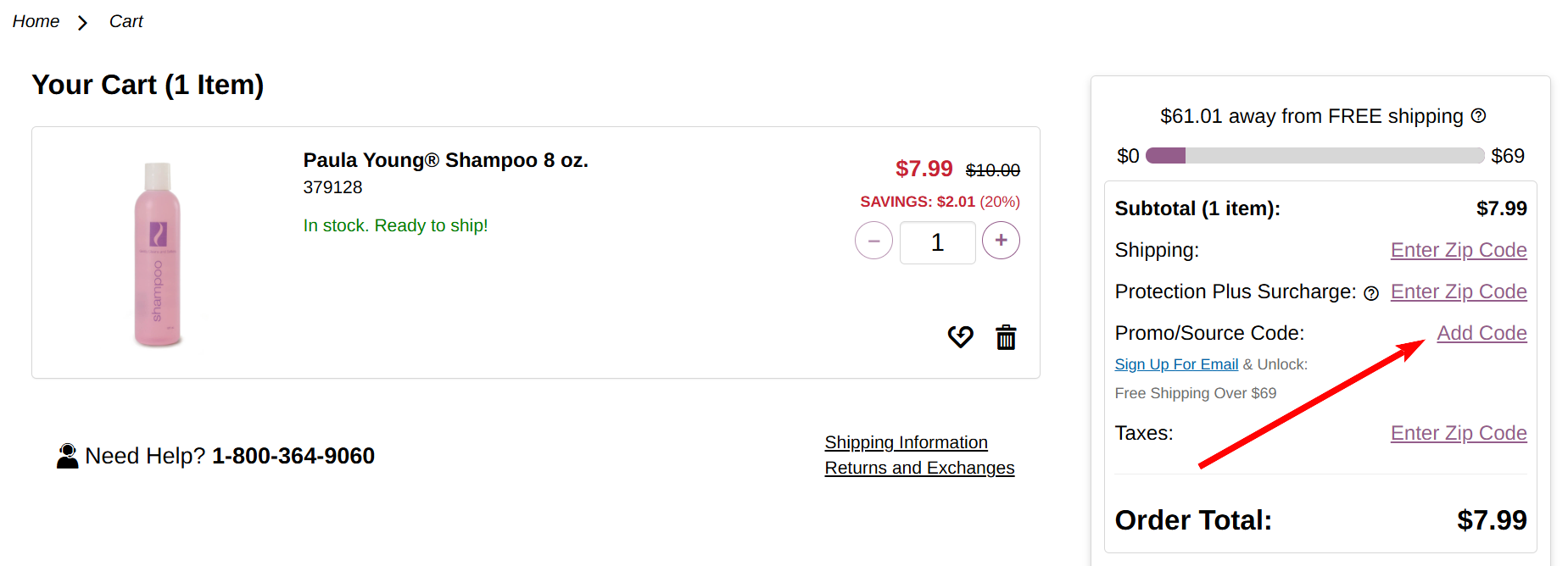Open the shampoo product thumbnail
The width and height of the screenshot is (1568, 566).
tap(158, 253)
